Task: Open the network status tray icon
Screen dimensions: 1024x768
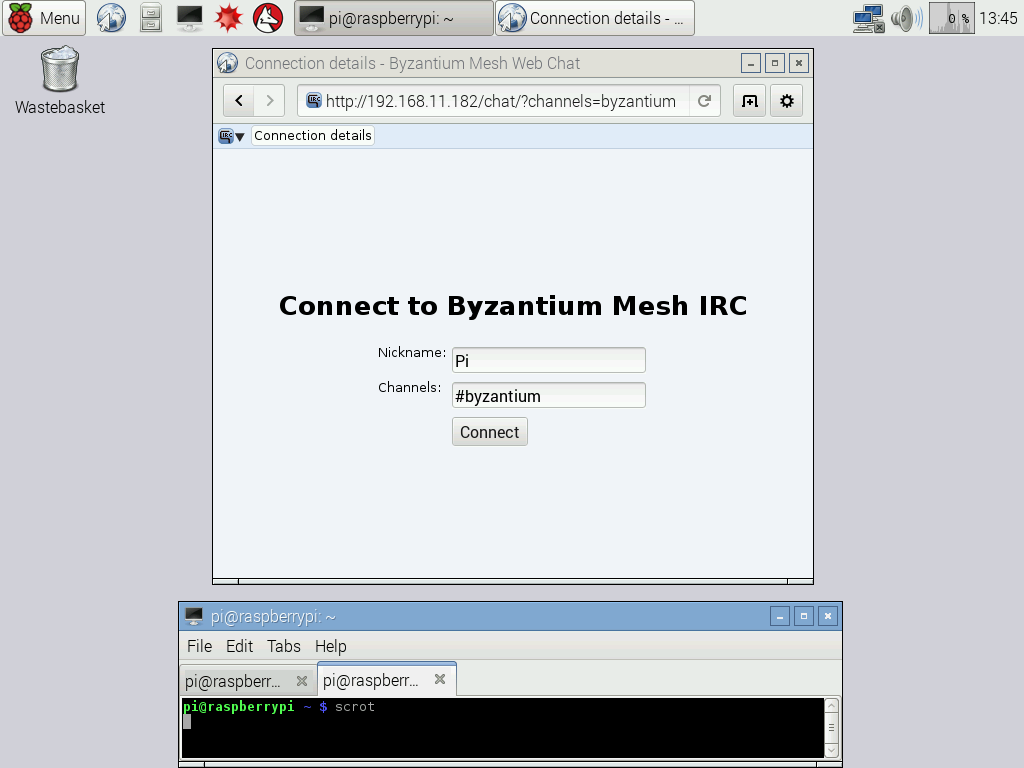Action: (869, 18)
